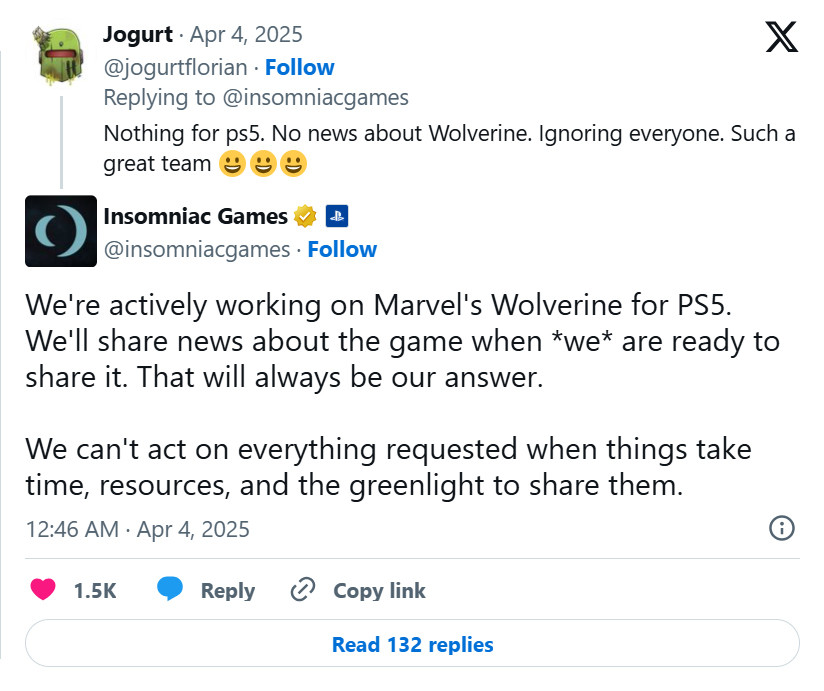The width and height of the screenshot is (824, 691).
Task: Click the Reply label
Action: click(x=228, y=591)
